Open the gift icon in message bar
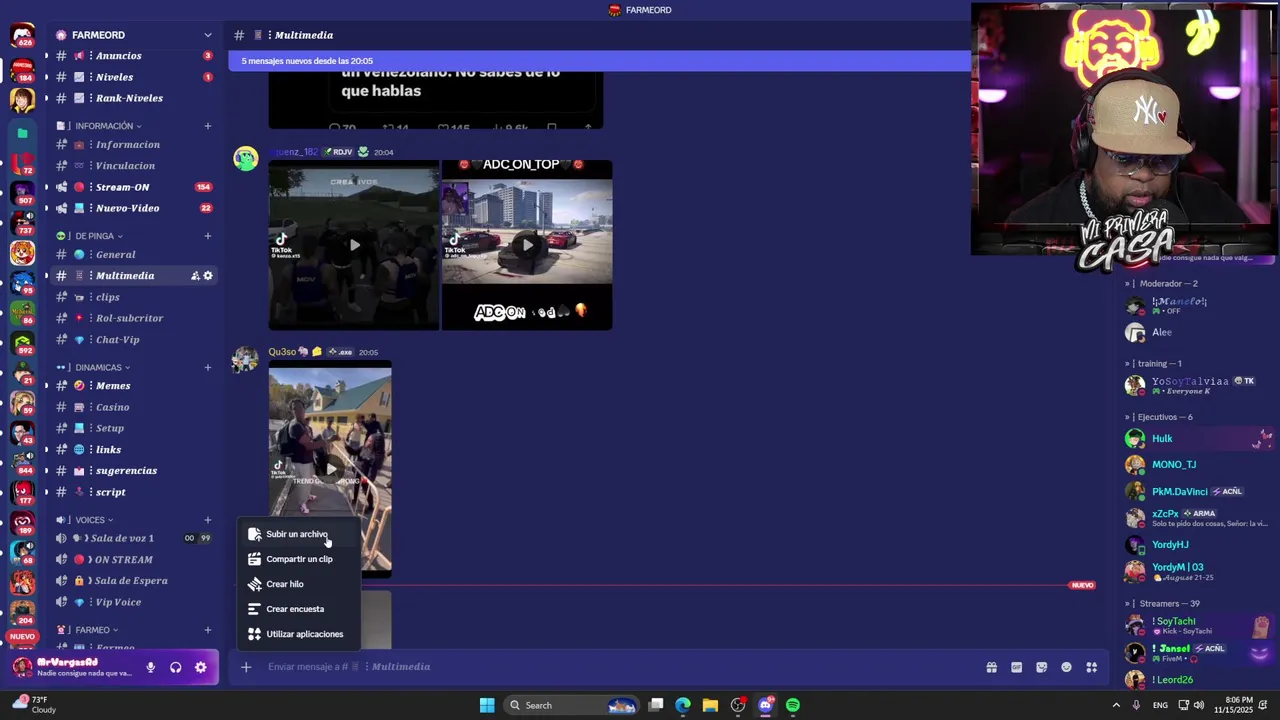 coord(991,668)
